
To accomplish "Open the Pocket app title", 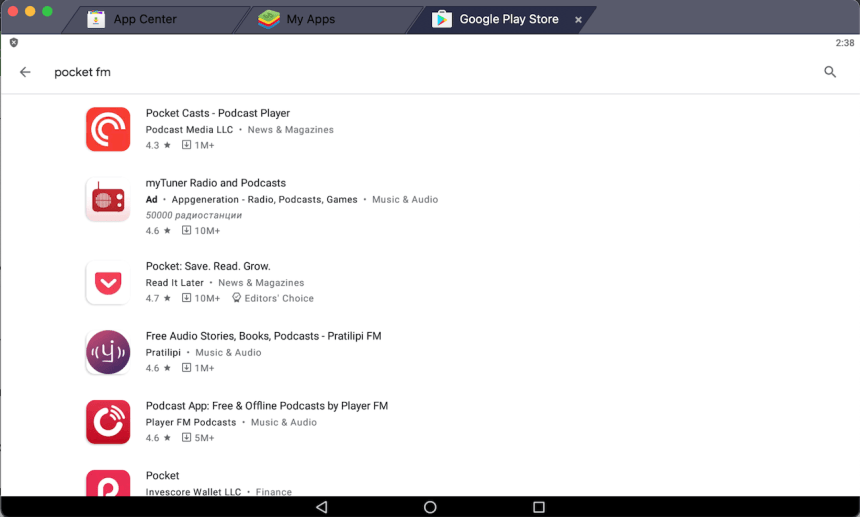I will [x=162, y=475].
